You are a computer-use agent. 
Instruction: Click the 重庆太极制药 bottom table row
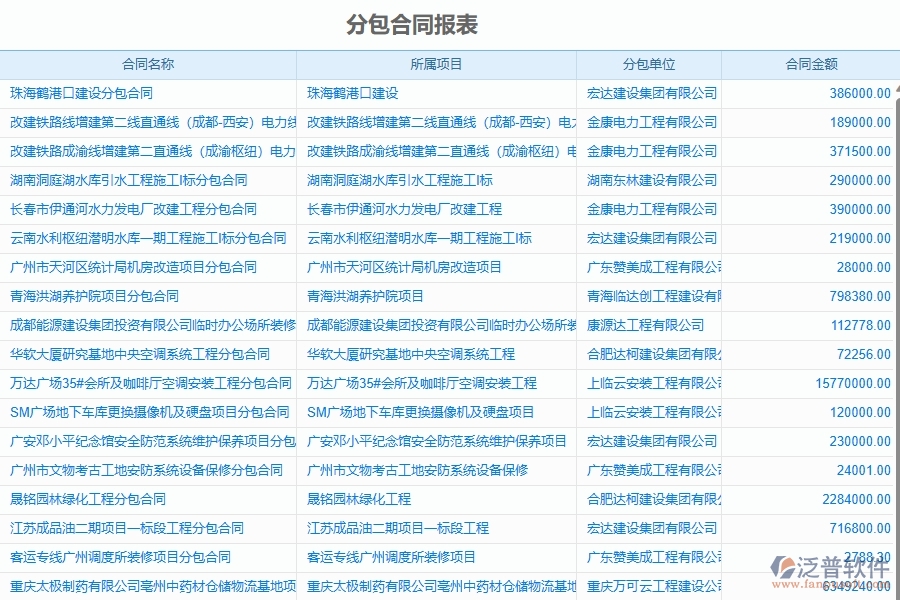pos(150,585)
